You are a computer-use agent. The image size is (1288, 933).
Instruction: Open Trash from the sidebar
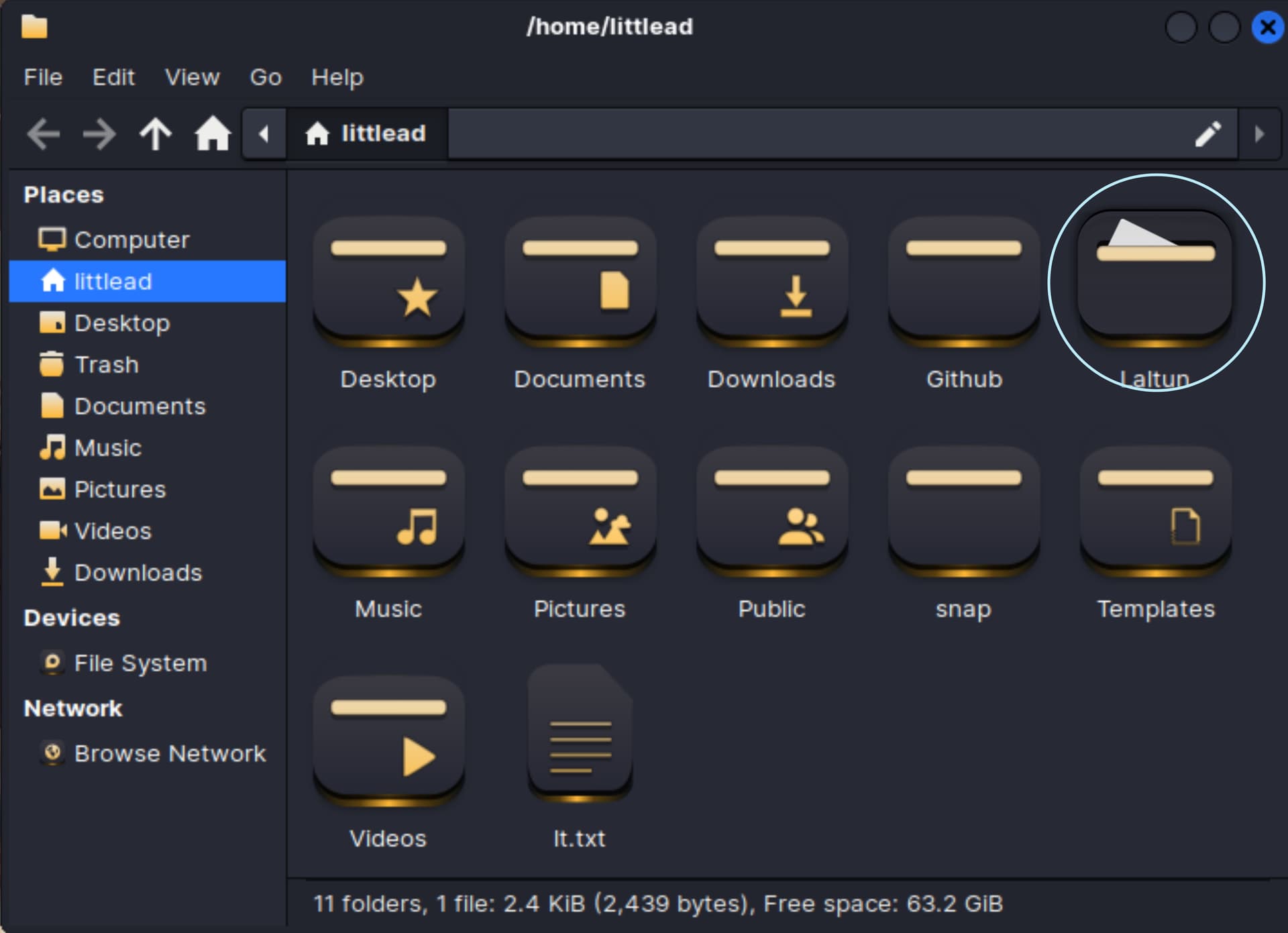148,364
